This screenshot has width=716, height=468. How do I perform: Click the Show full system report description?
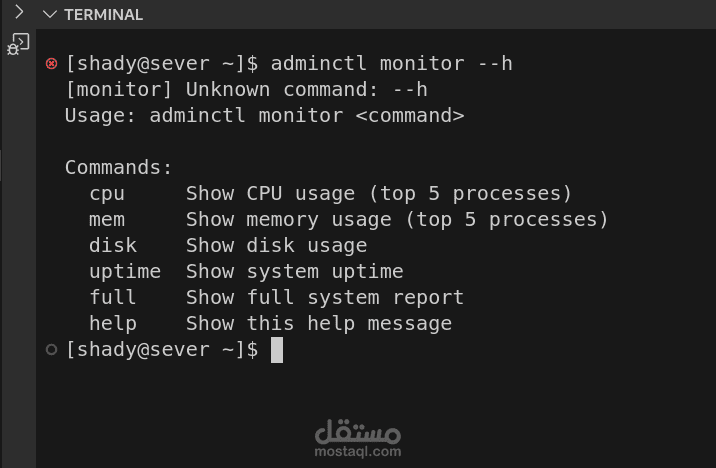(x=325, y=297)
